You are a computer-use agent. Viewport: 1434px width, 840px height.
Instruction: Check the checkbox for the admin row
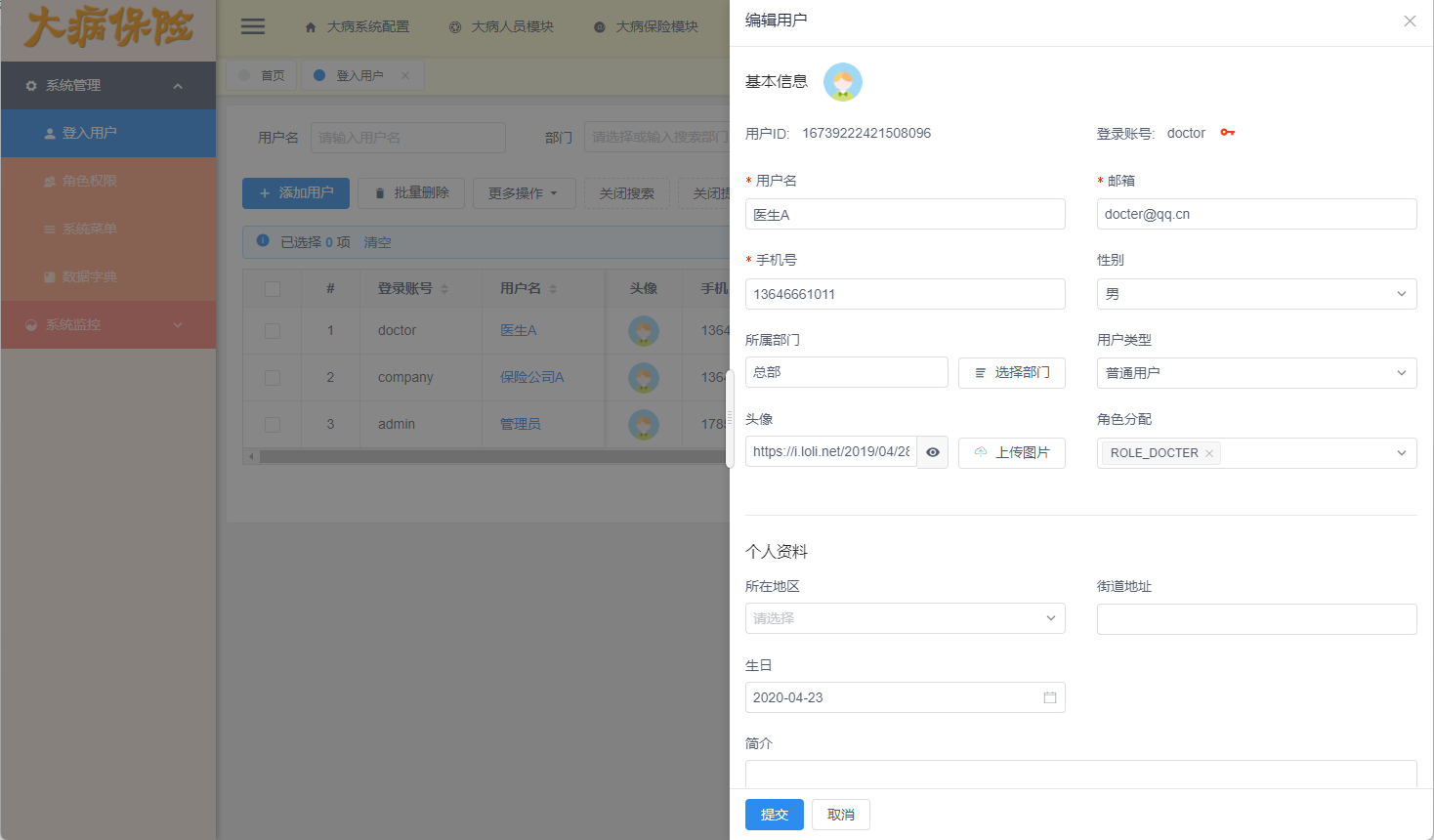[x=274, y=425]
